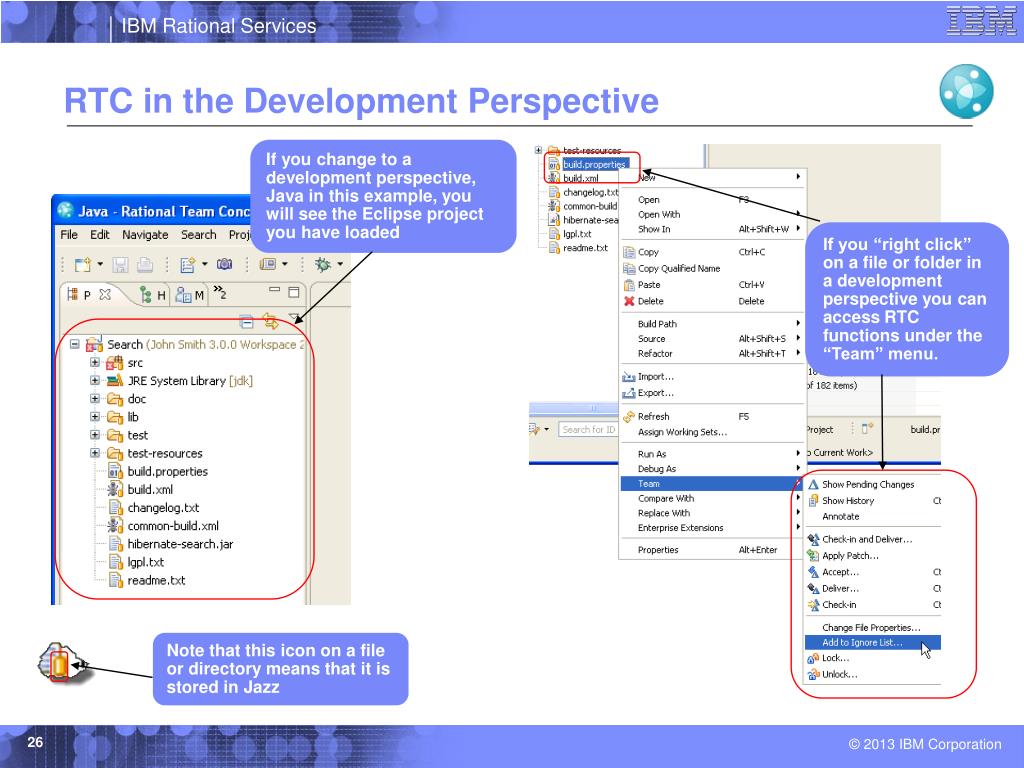1024x768 pixels.
Task: Click the Import icon in context menu
Action: pyautogui.click(x=629, y=377)
